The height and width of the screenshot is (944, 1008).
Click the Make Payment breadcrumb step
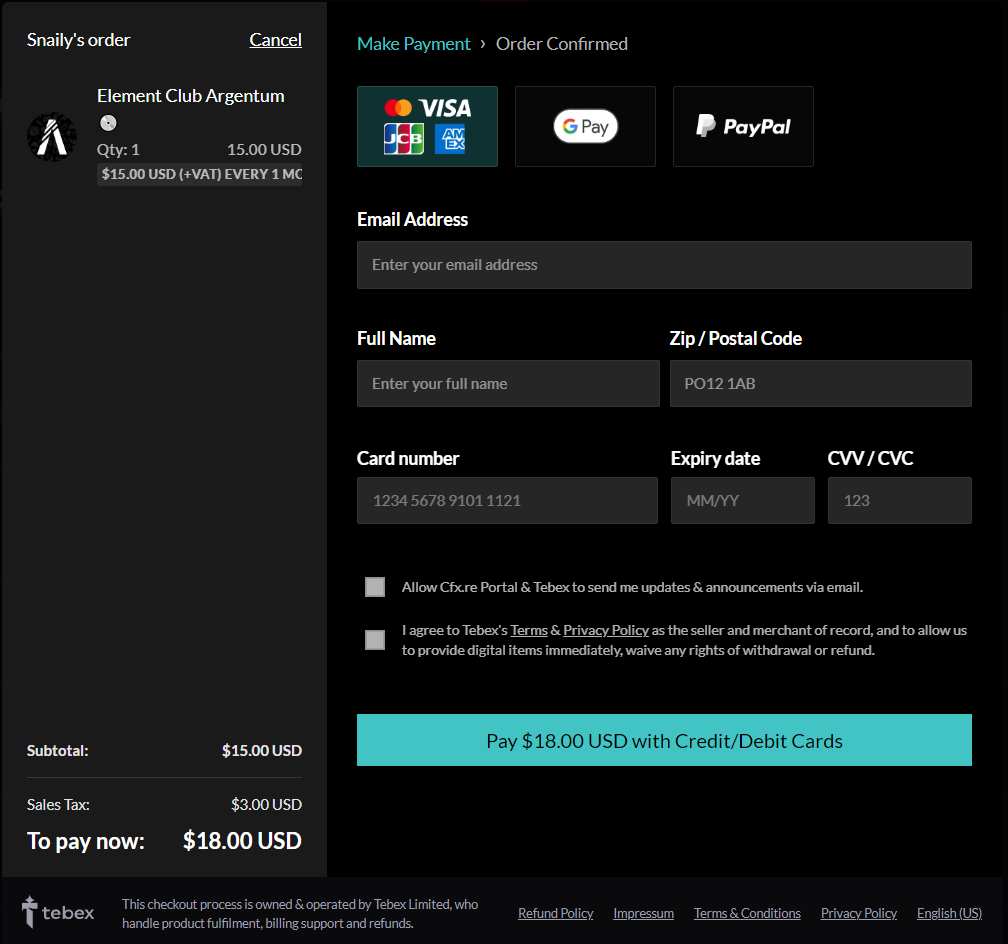(413, 44)
